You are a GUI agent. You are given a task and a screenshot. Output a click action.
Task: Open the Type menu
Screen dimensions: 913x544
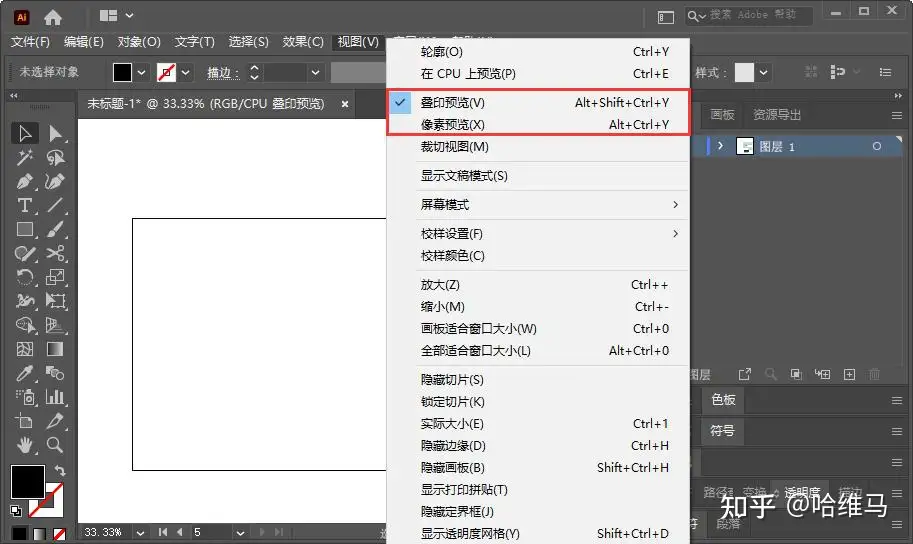click(x=194, y=42)
